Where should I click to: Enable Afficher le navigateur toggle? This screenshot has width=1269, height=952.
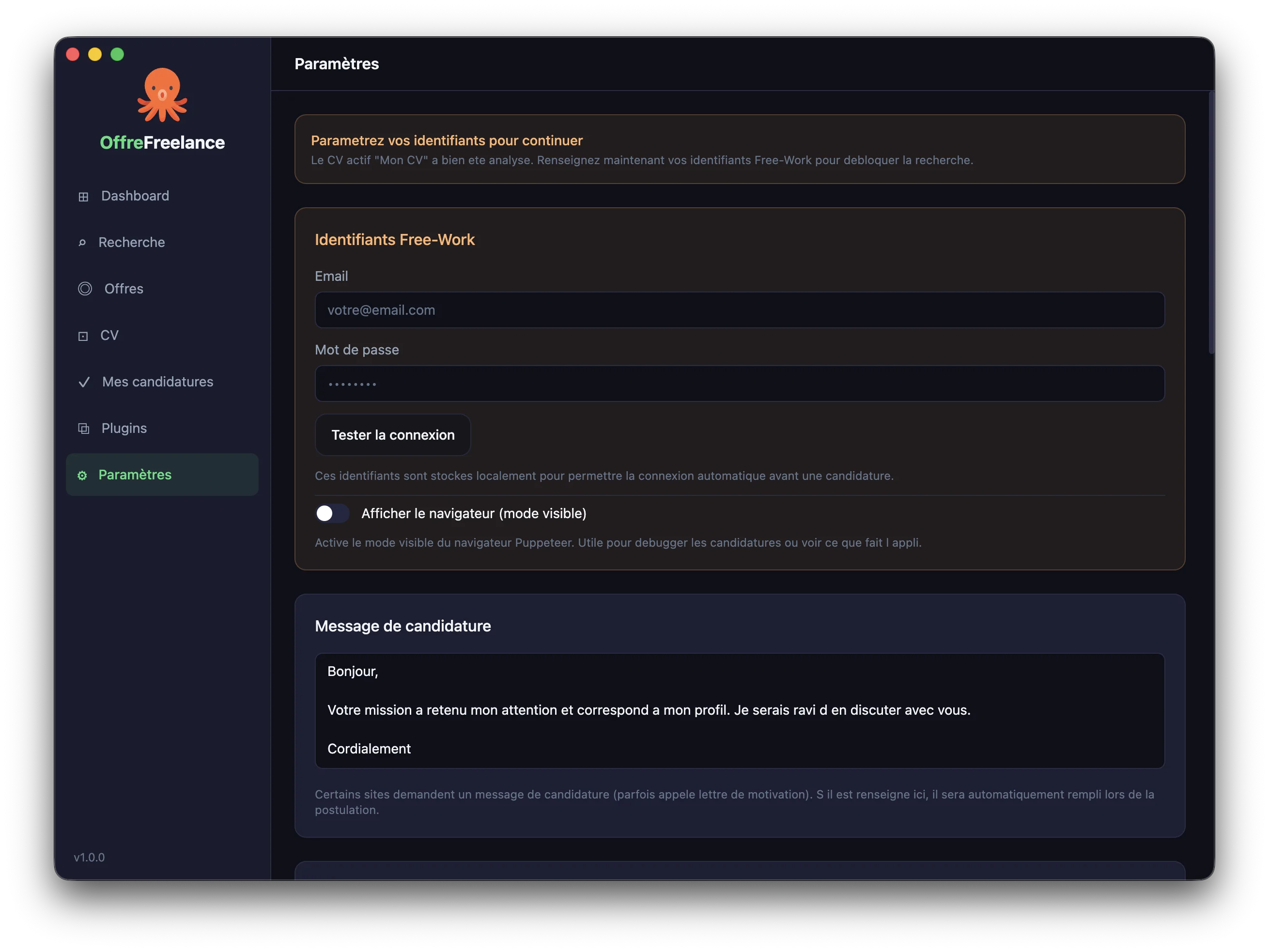(332, 513)
